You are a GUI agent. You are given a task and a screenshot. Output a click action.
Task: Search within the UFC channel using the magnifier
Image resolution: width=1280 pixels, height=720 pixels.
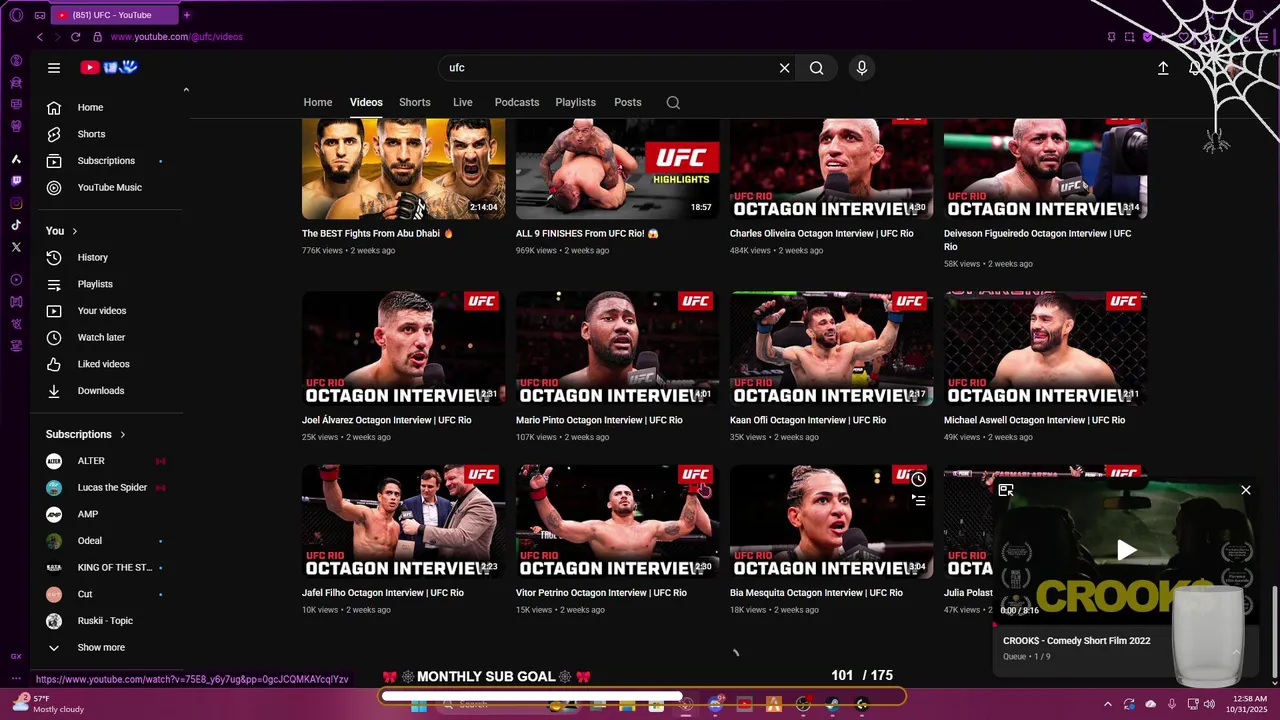click(x=673, y=102)
